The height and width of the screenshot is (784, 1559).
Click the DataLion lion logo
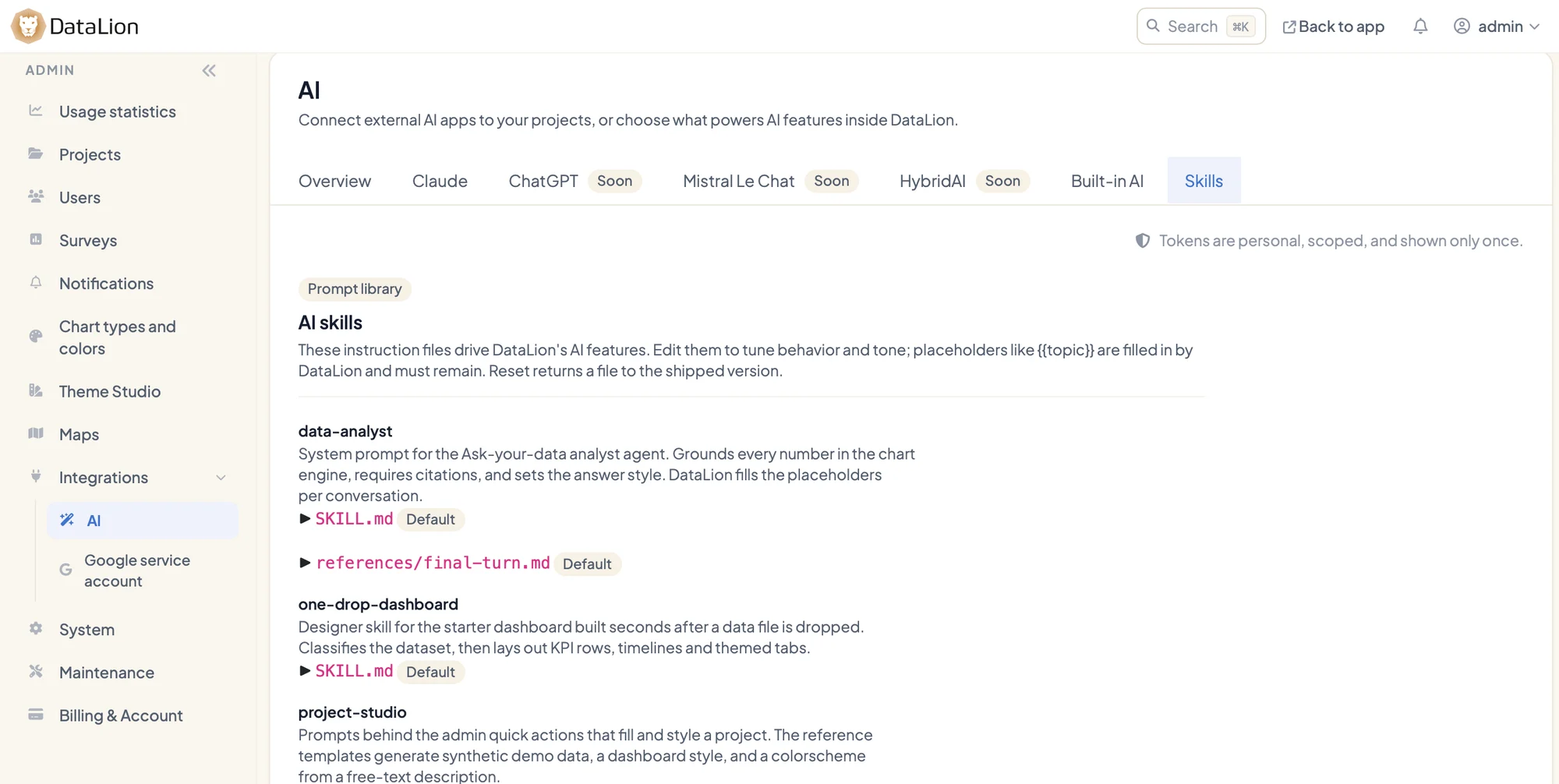click(x=28, y=26)
